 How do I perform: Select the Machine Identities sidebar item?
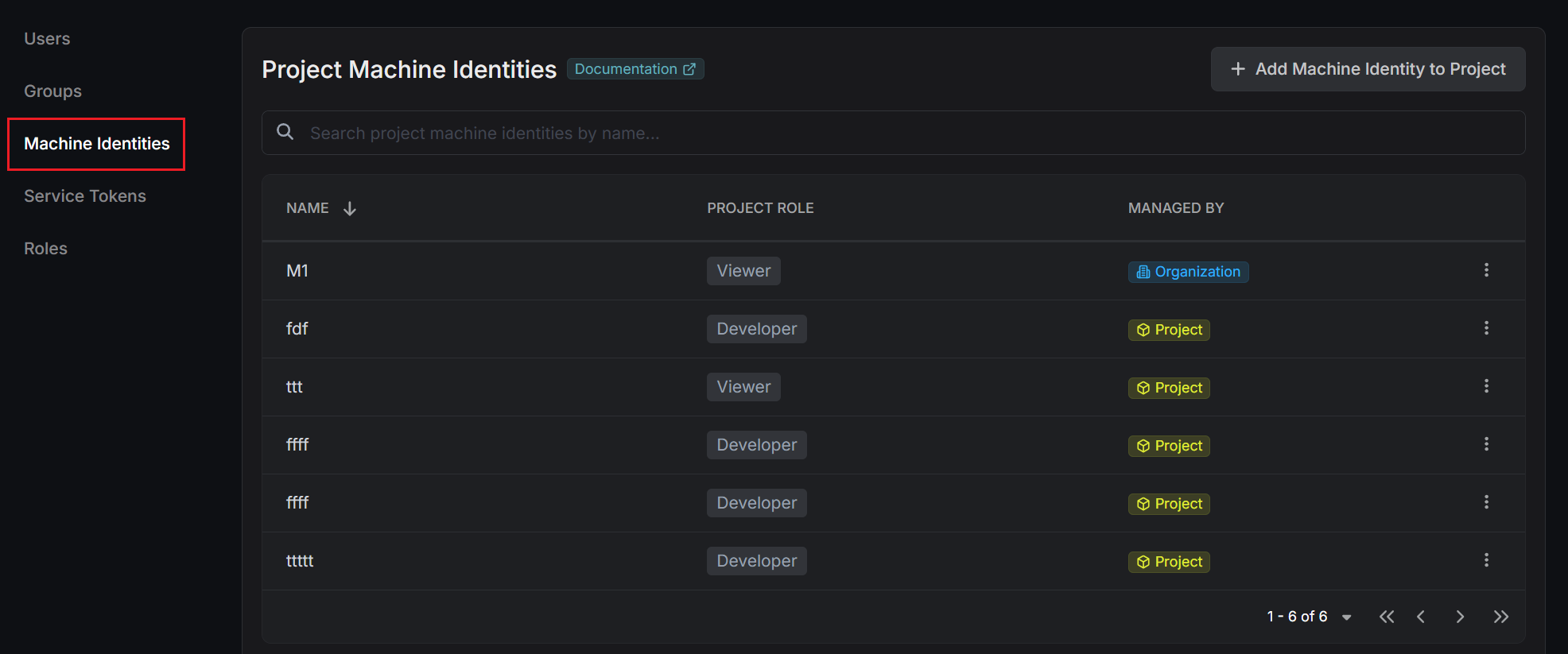point(96,144)
